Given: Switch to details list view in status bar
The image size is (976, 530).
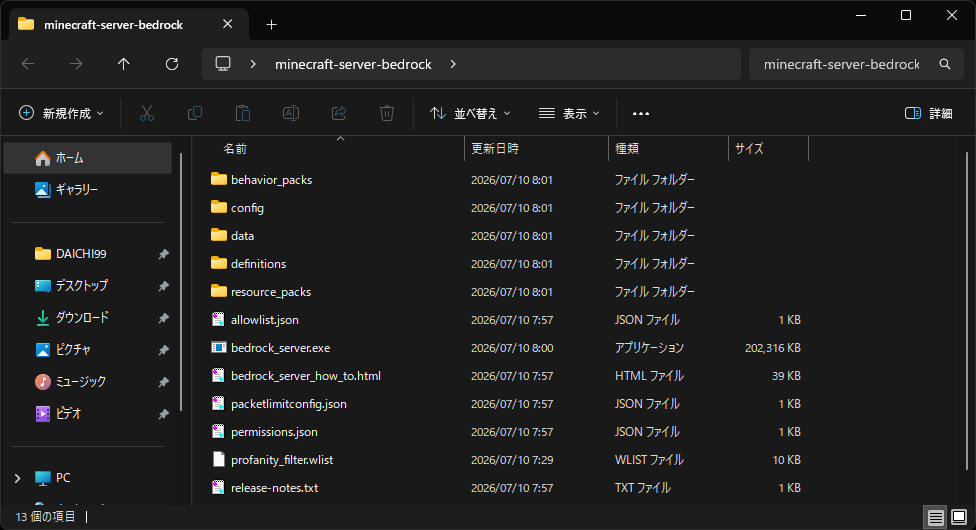Looking at the screenshot, I should pyautogui.click(x=936, y=517).
